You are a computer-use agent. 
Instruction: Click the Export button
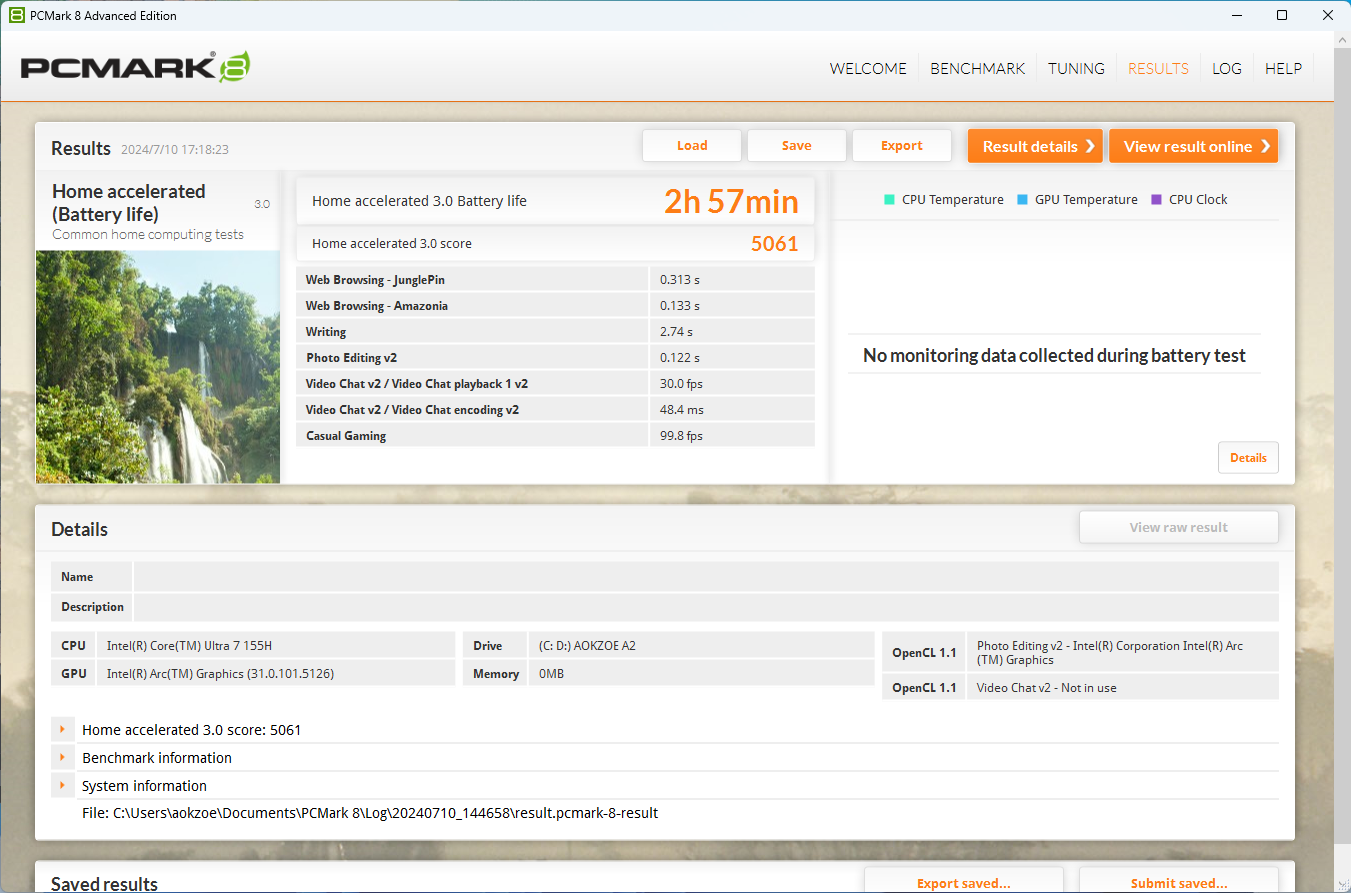pos(902,145)
